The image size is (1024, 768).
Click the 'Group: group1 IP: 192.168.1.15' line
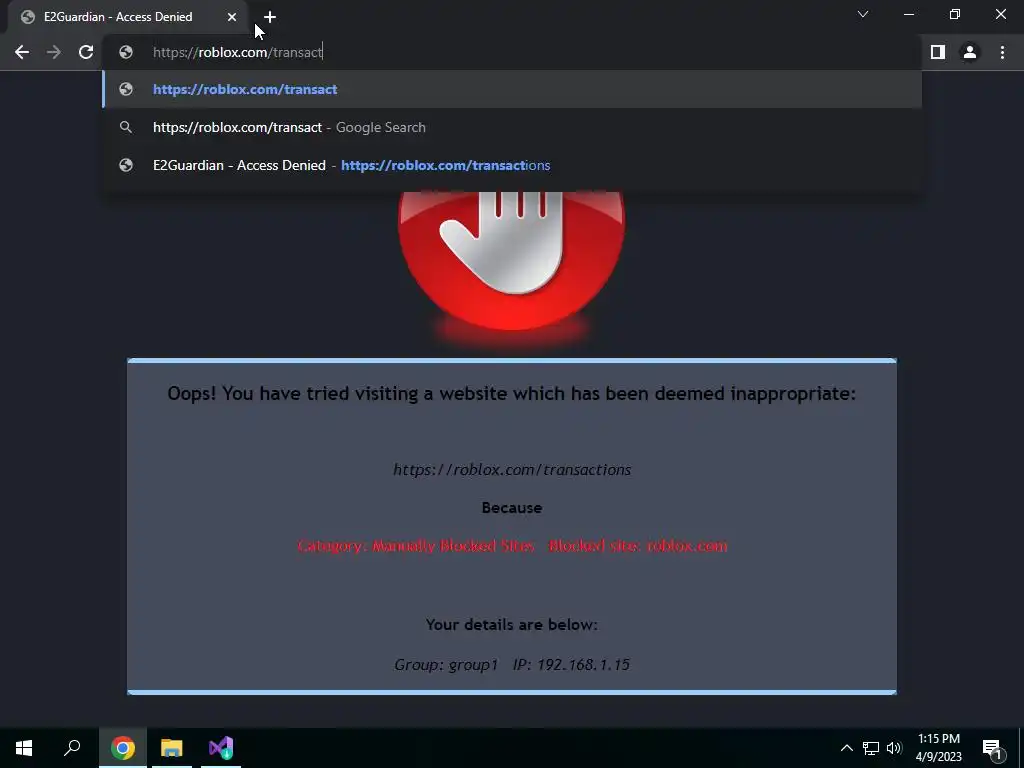(512, 665)
